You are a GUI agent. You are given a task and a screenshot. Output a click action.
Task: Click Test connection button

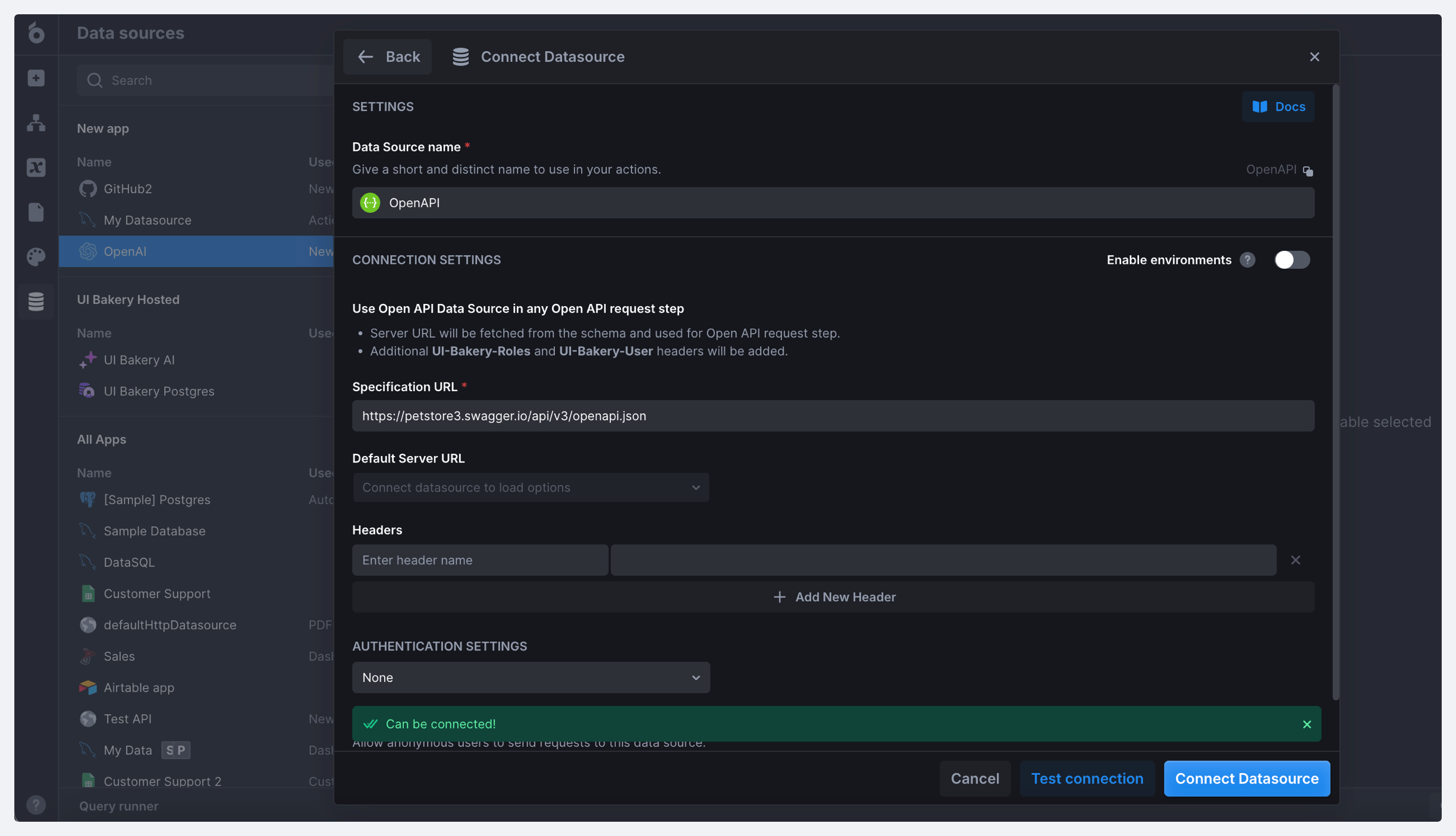pos(1087,778)
